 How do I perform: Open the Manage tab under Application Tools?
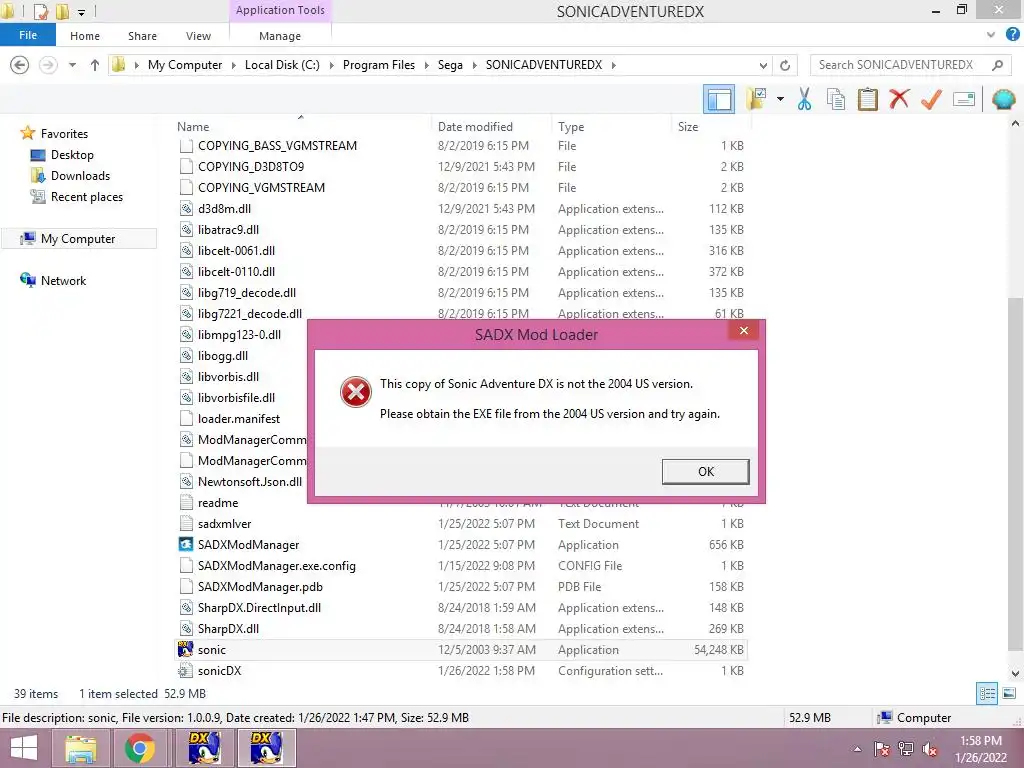280,36
